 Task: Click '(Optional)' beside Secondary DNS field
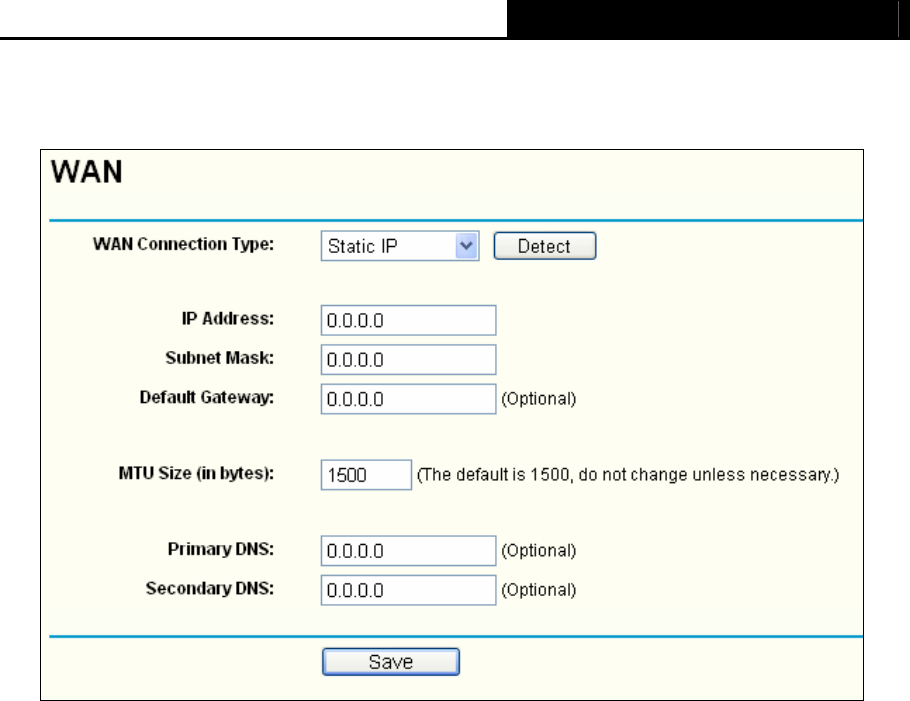(x=539, y=590)
